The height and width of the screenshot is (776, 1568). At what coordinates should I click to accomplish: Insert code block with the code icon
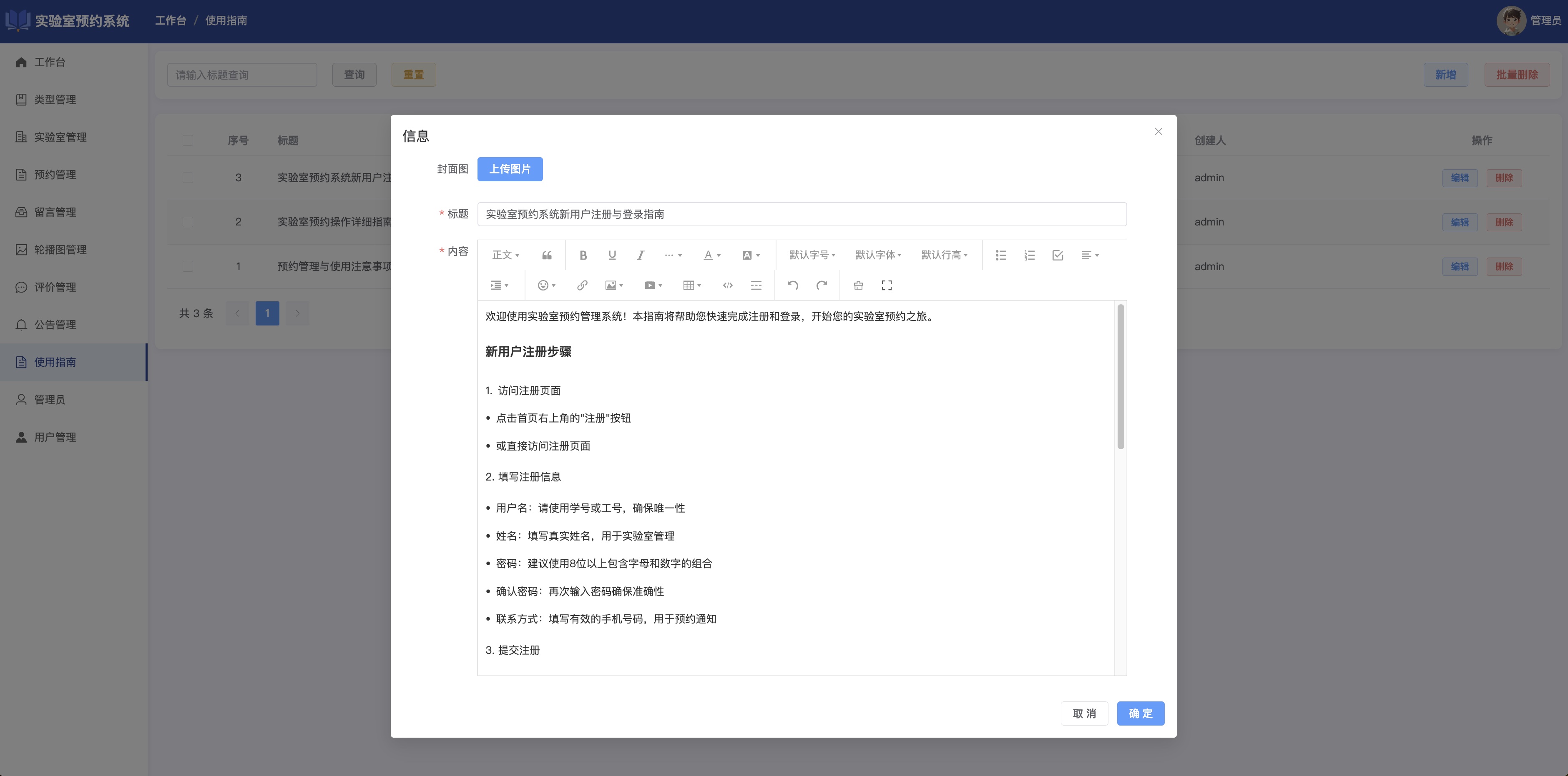click(727, 285)
